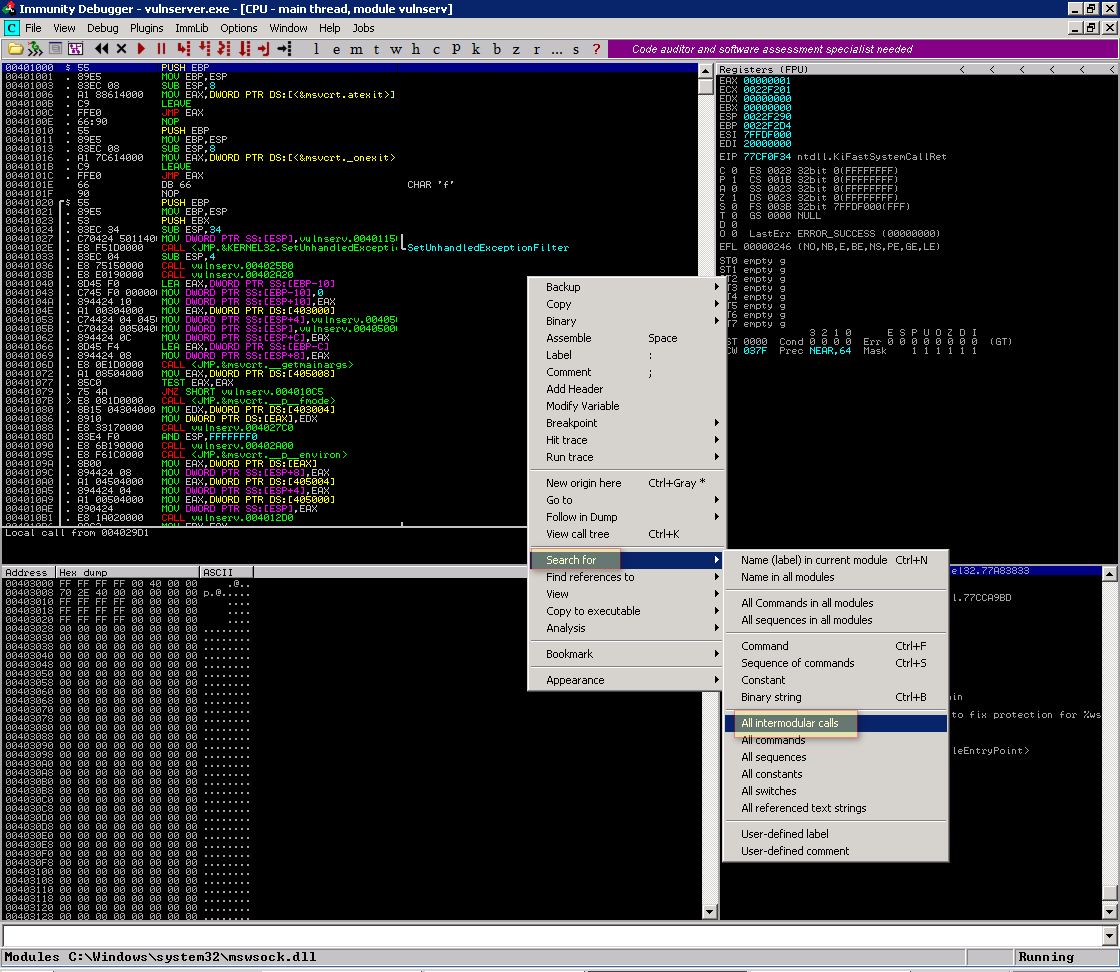
Task: Click the restart program rewind icon
Action: point(101,49)
